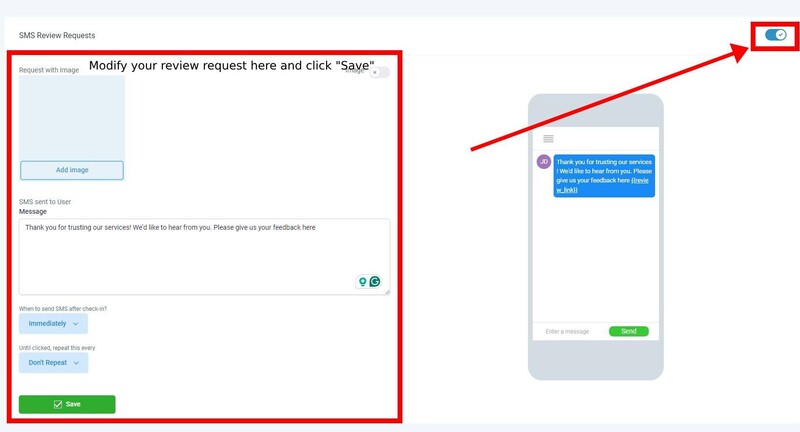
Task: Click 'When to send SMS after check-in?' label
Action: coord(63,309)
